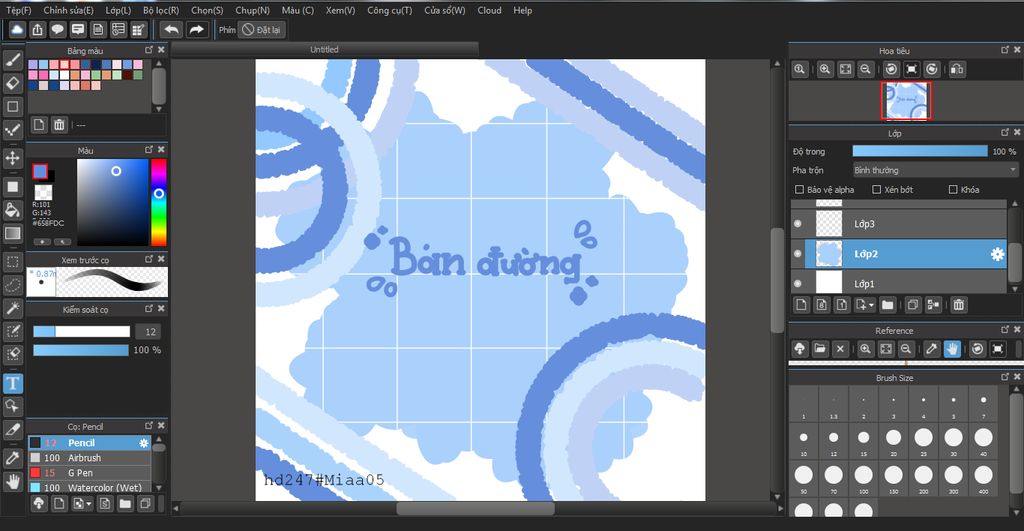This screenshot has height=531, width=1024.
Task: Click the Redo arrow button
Action: (196, 29)
